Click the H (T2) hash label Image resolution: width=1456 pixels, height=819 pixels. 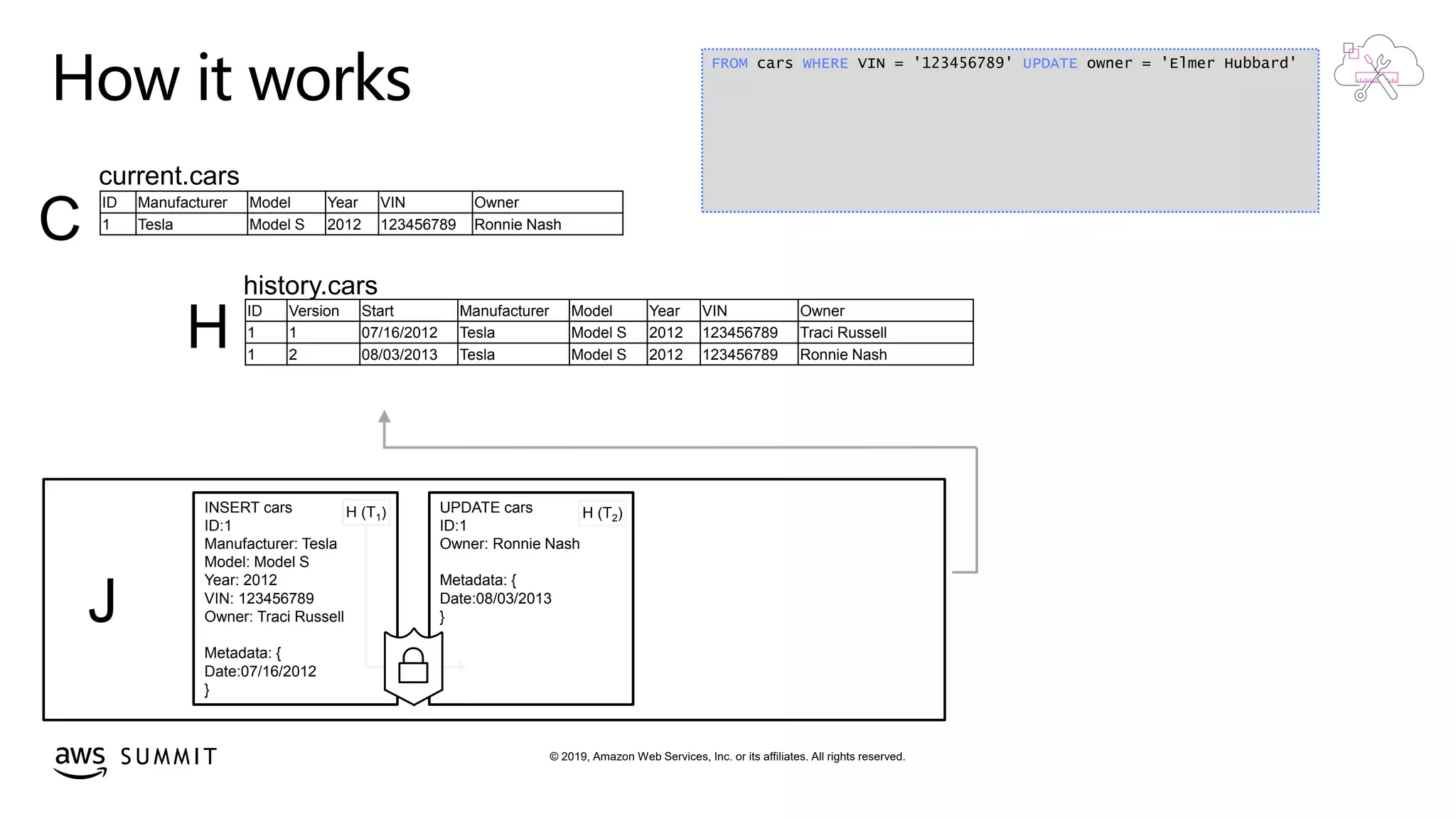(x=601, y=513)
